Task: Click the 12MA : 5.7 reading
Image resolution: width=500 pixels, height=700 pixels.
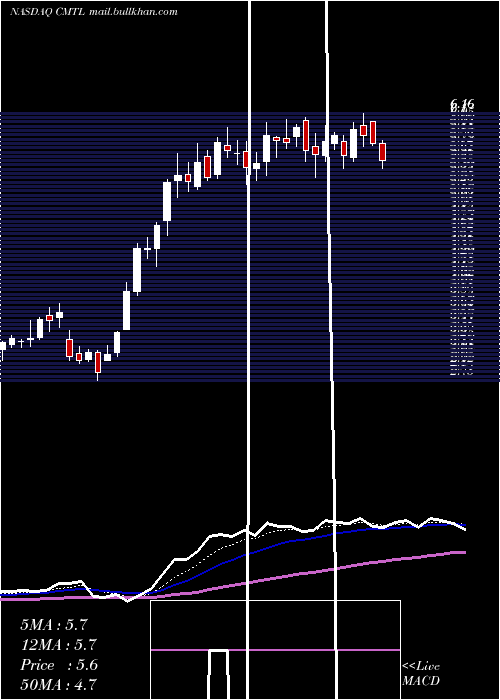Action: [58, 645]
